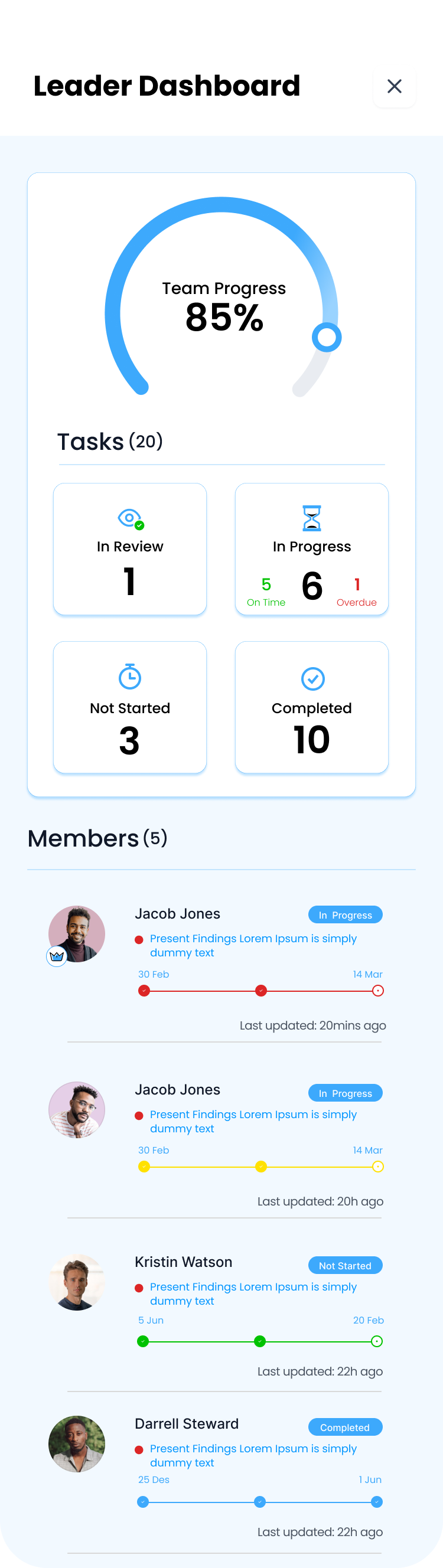Toggle Jacob Jones's In Progress status pill
This screenshot has height=1568, width=443.
click(345, 914)
